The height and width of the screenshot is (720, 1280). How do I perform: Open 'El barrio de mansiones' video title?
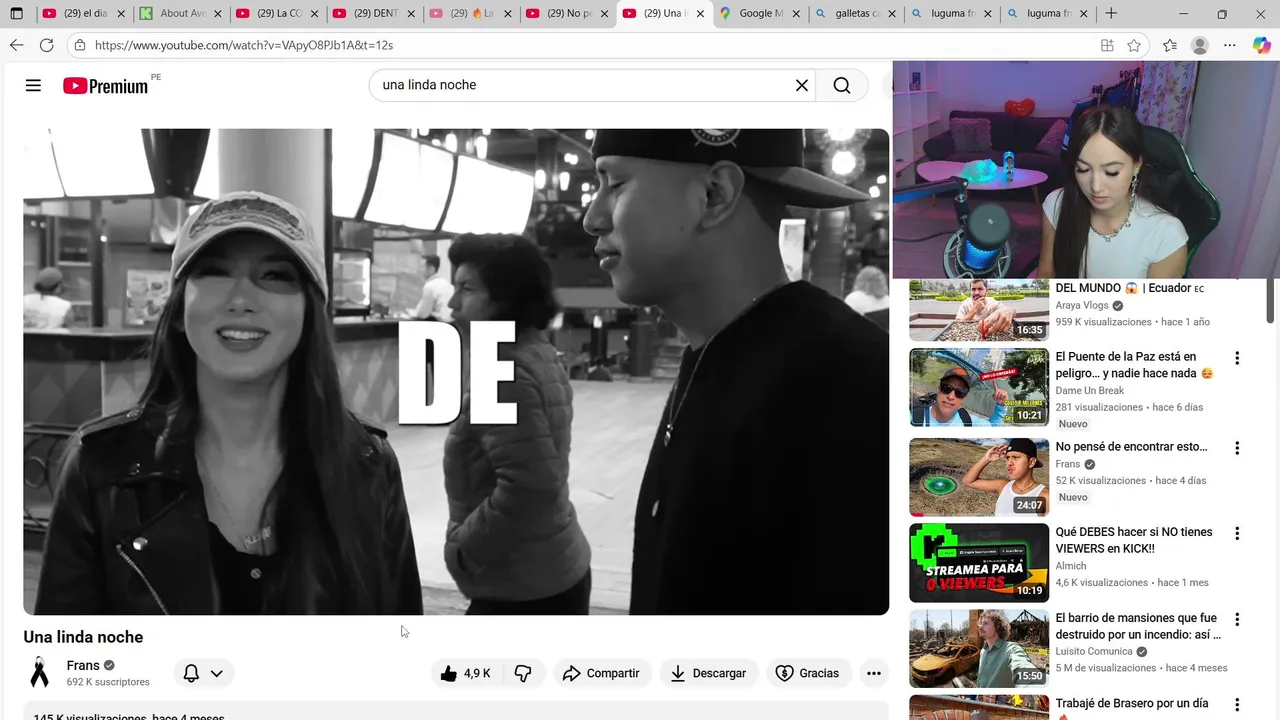click(1138, 626)
